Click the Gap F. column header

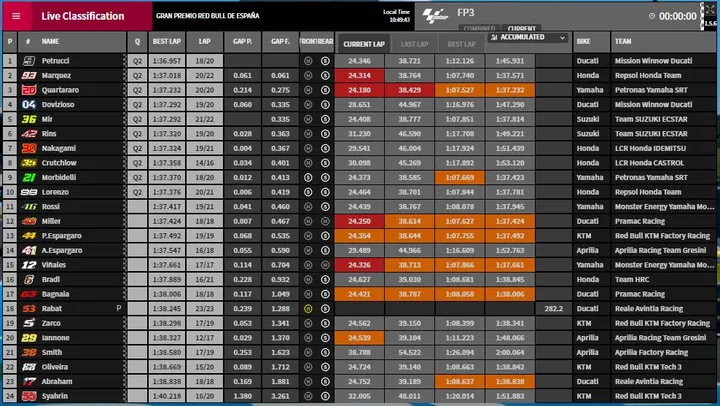(x=280, y=42)
